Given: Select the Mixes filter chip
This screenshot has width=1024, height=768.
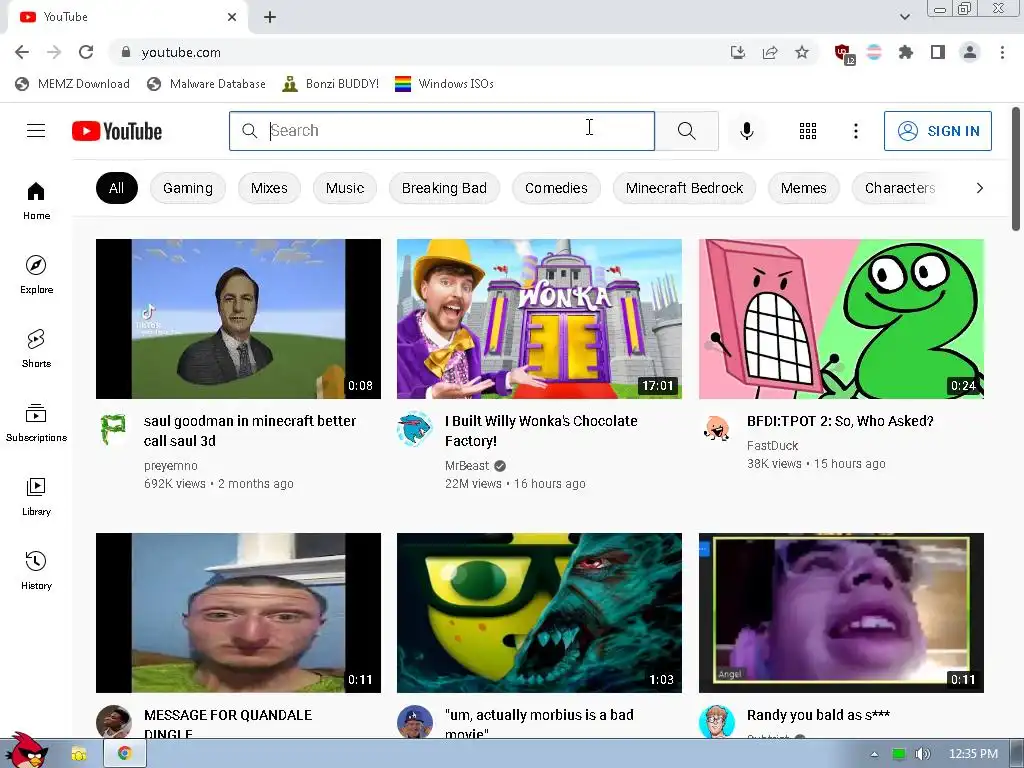Looking at the screenshot, I should tap(269, 188).
